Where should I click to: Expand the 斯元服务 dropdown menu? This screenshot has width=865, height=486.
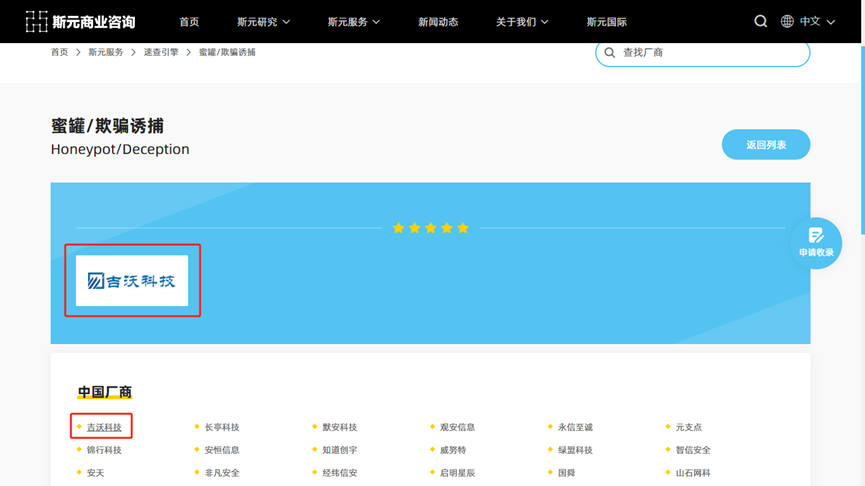point(354,22)
